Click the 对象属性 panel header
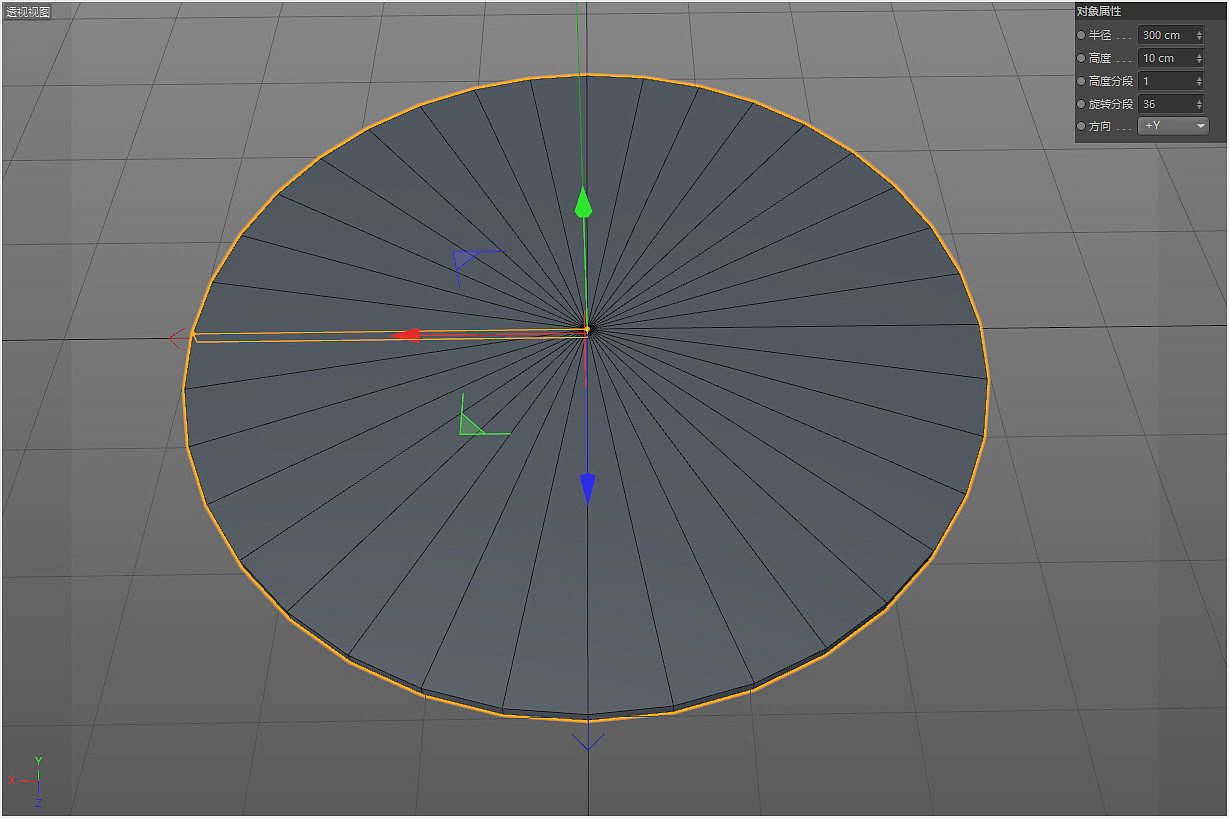The height and width of the screenshot is (818, 1229). (1150, 11)
